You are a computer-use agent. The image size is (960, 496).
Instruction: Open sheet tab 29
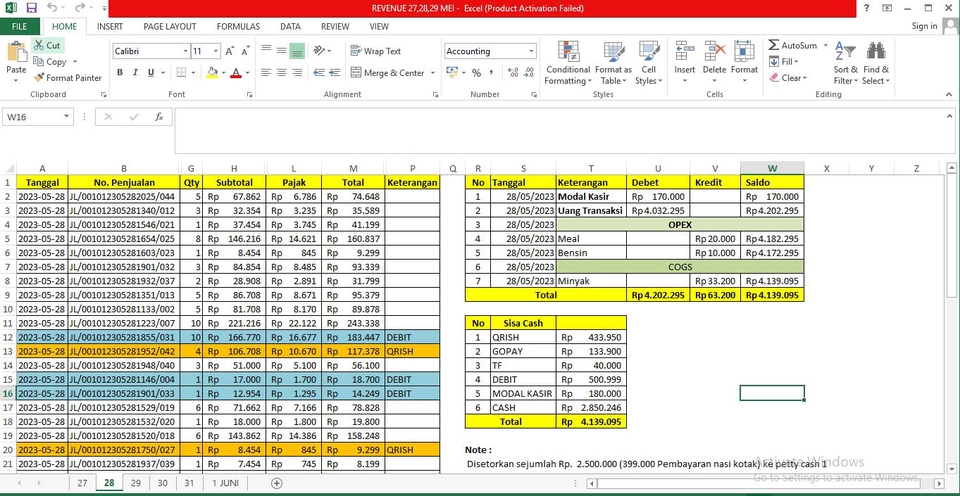pos(135,483)
